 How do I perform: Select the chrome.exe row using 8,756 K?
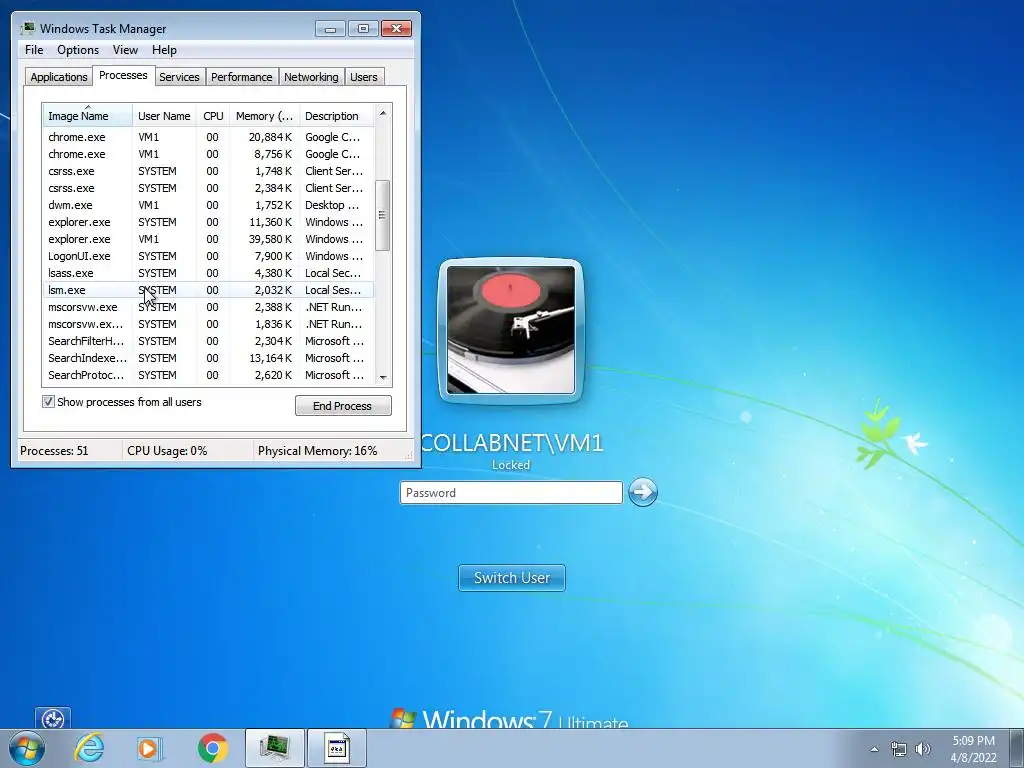point(208,154)
